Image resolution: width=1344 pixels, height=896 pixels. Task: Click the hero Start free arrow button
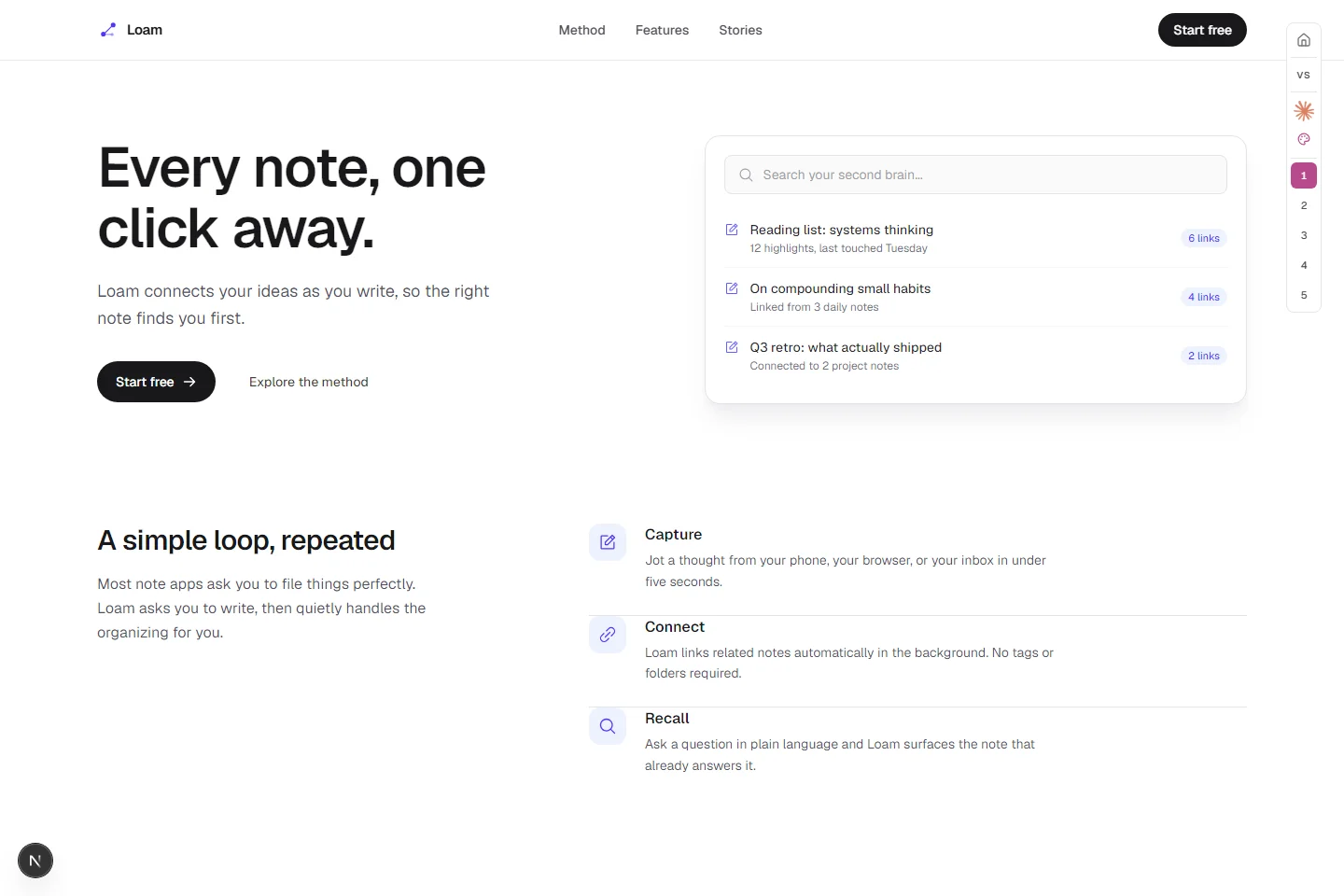point(156,382)
